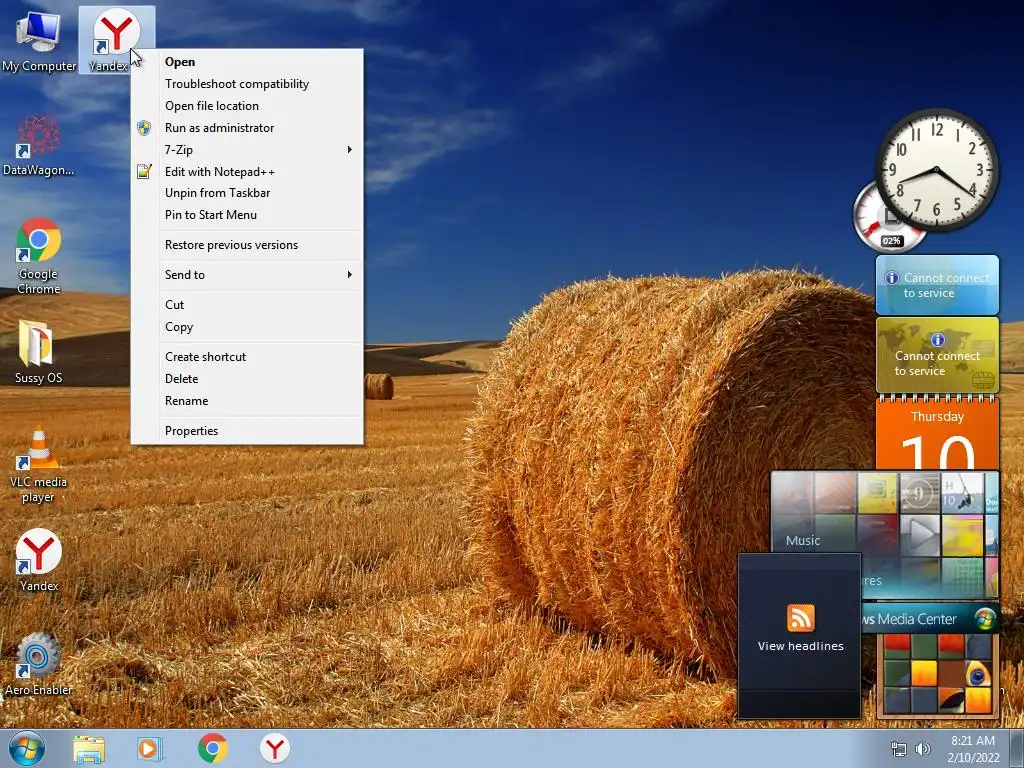Launch VLC media player desktop shortcut
This screenshot has height=768, width=1024.
(x=39, y=464)
